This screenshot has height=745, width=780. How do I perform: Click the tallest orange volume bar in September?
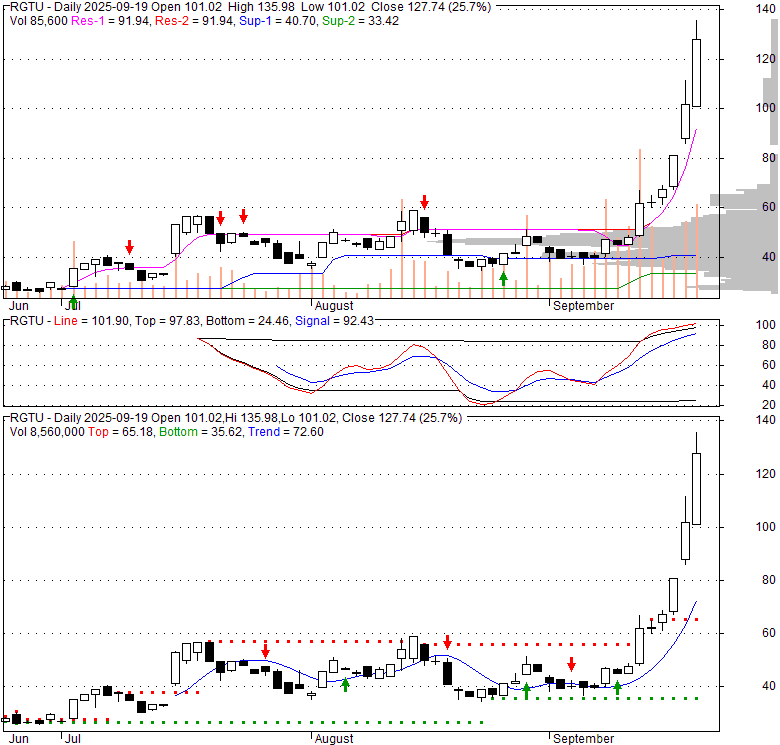point(640,223)
